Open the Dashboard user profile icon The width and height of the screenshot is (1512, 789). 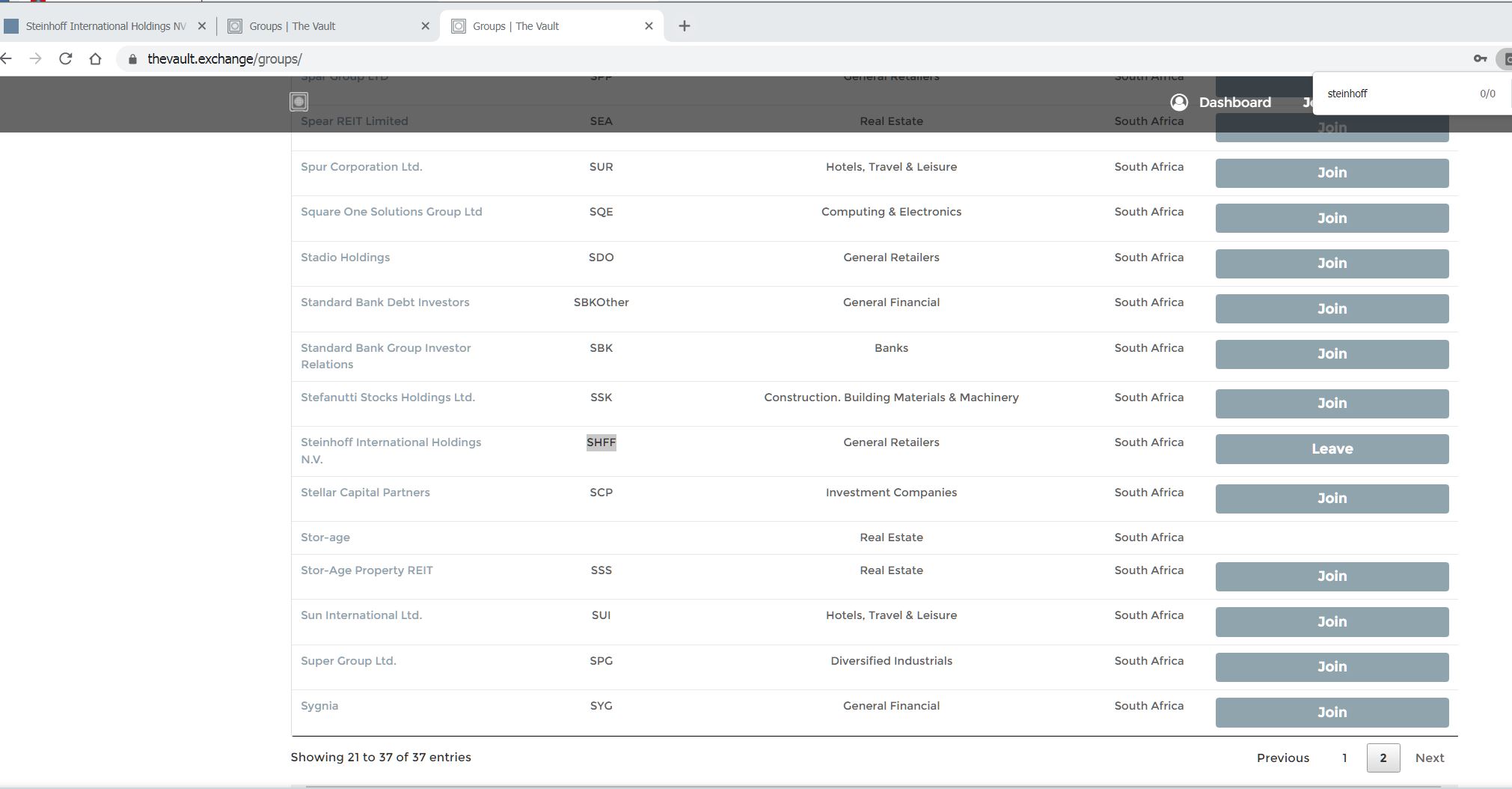click(x=1179, y=103)
